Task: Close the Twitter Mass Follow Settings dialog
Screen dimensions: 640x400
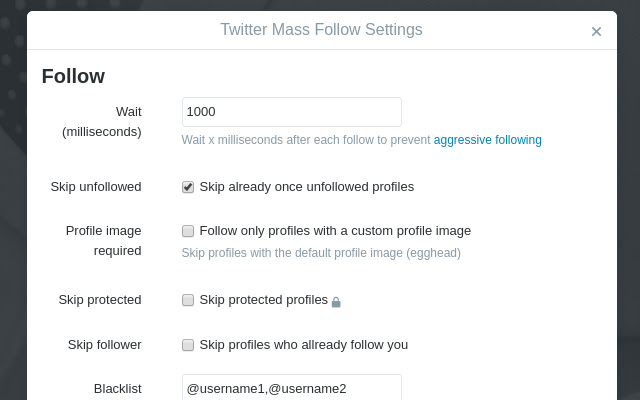Action: pyautogui.click(x=596, y=31)
